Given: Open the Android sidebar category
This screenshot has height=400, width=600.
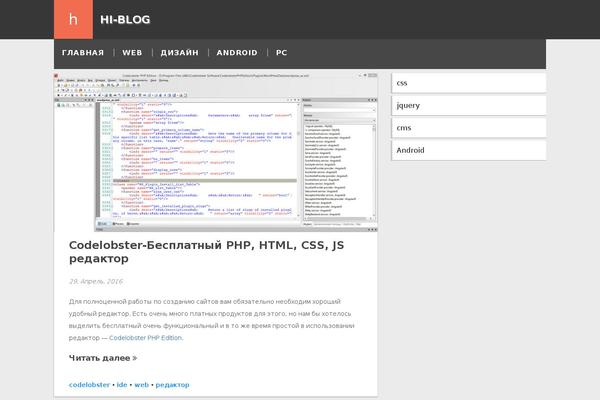Looking at the screenshot, I should point(469,150).
